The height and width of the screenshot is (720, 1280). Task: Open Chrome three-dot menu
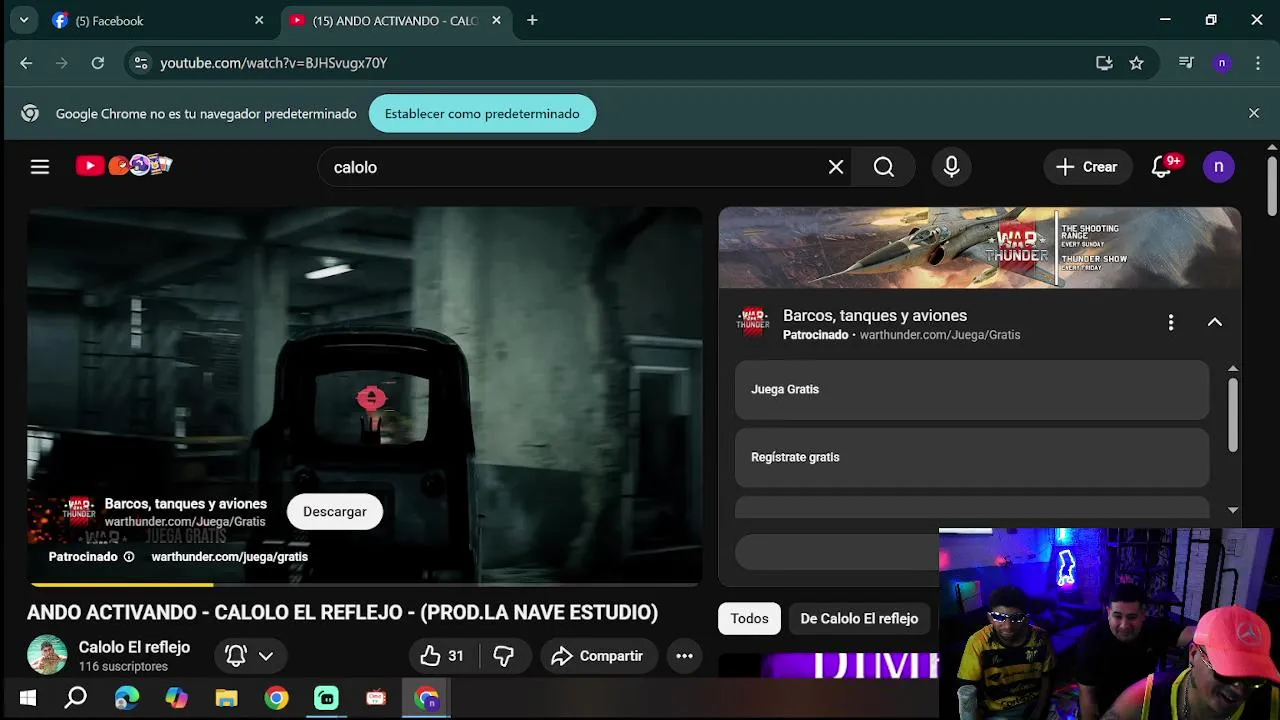(x=1257, y=63)
